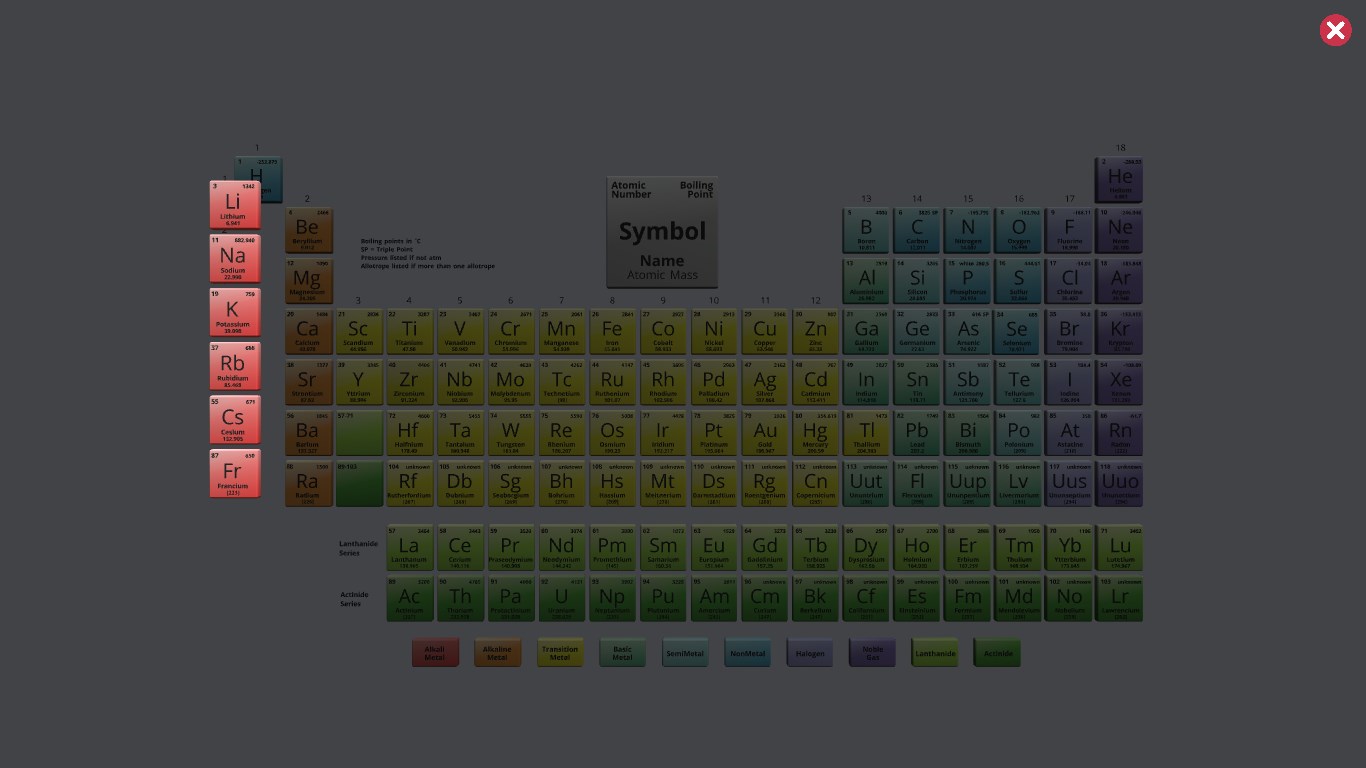
Task: Choose the Scandium (Sc) tile
Action: [x=359, y=332]
